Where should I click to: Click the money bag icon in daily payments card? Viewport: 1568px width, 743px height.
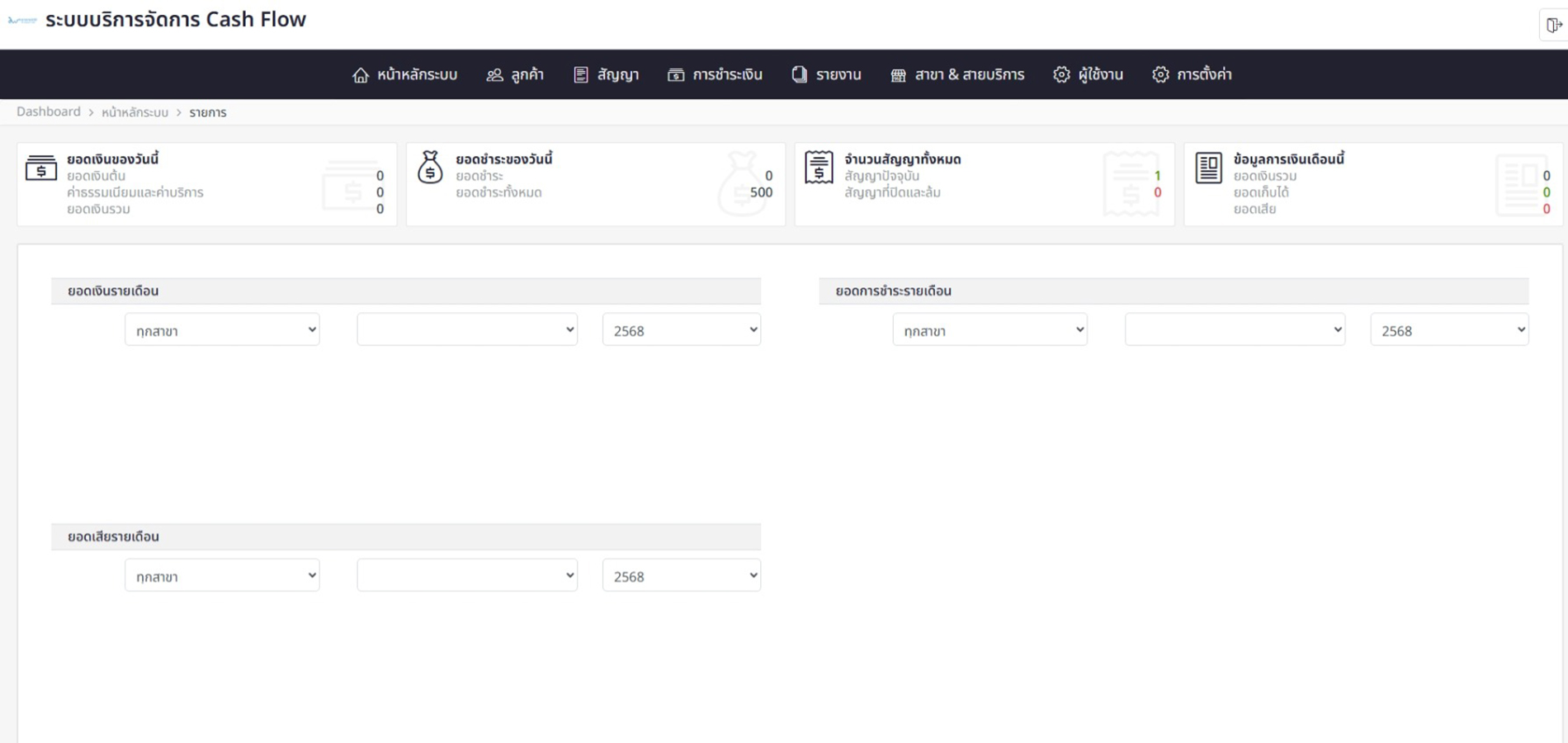(430, 168)
